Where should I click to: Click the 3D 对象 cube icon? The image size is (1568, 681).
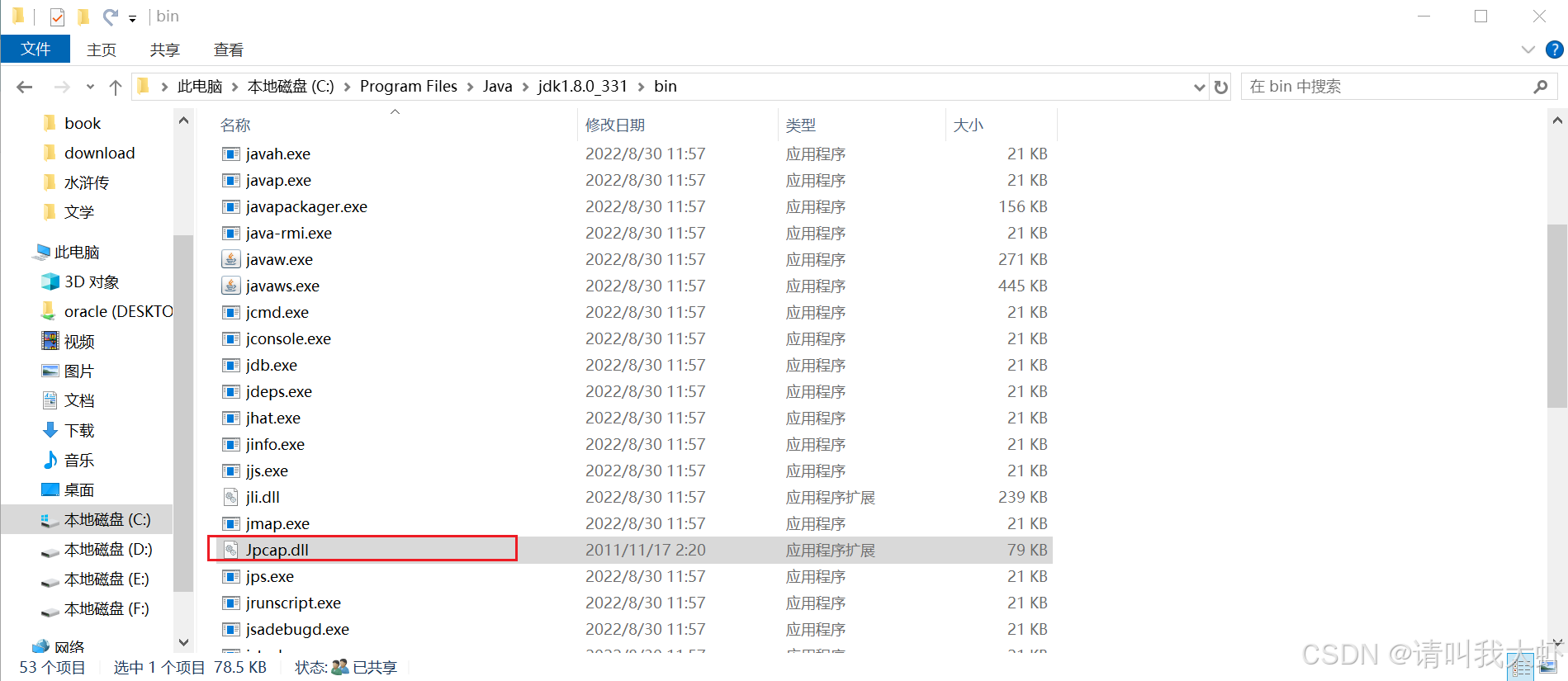[50, 282]
